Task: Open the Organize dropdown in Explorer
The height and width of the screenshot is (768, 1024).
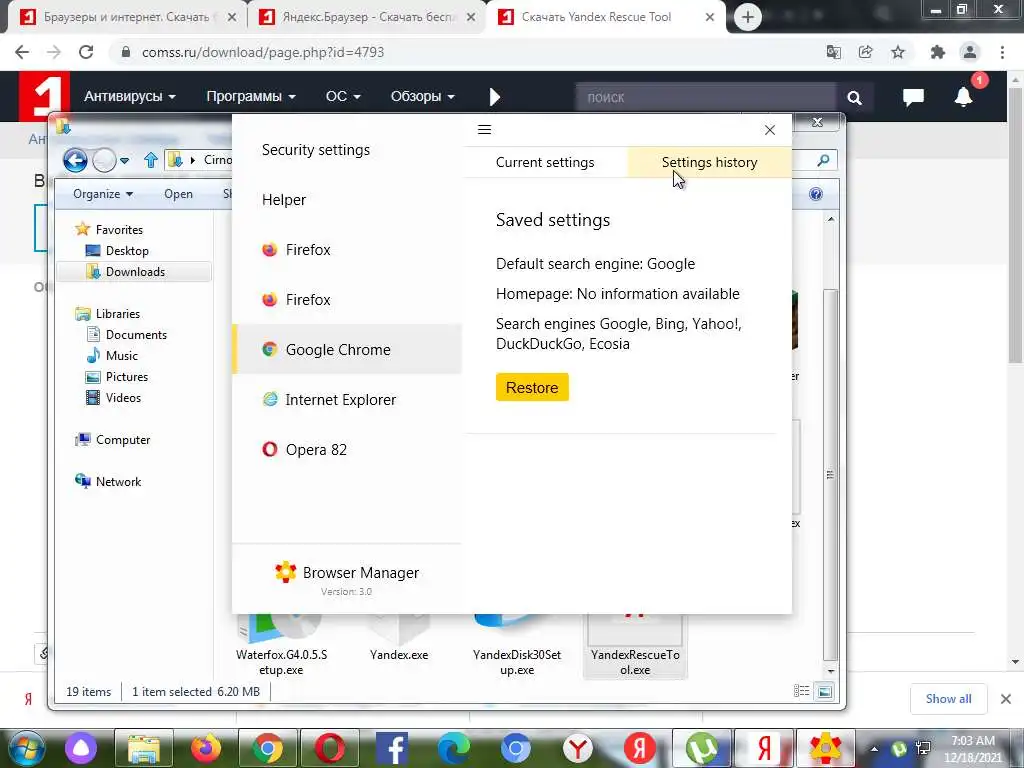Action: tap(103, 194)
